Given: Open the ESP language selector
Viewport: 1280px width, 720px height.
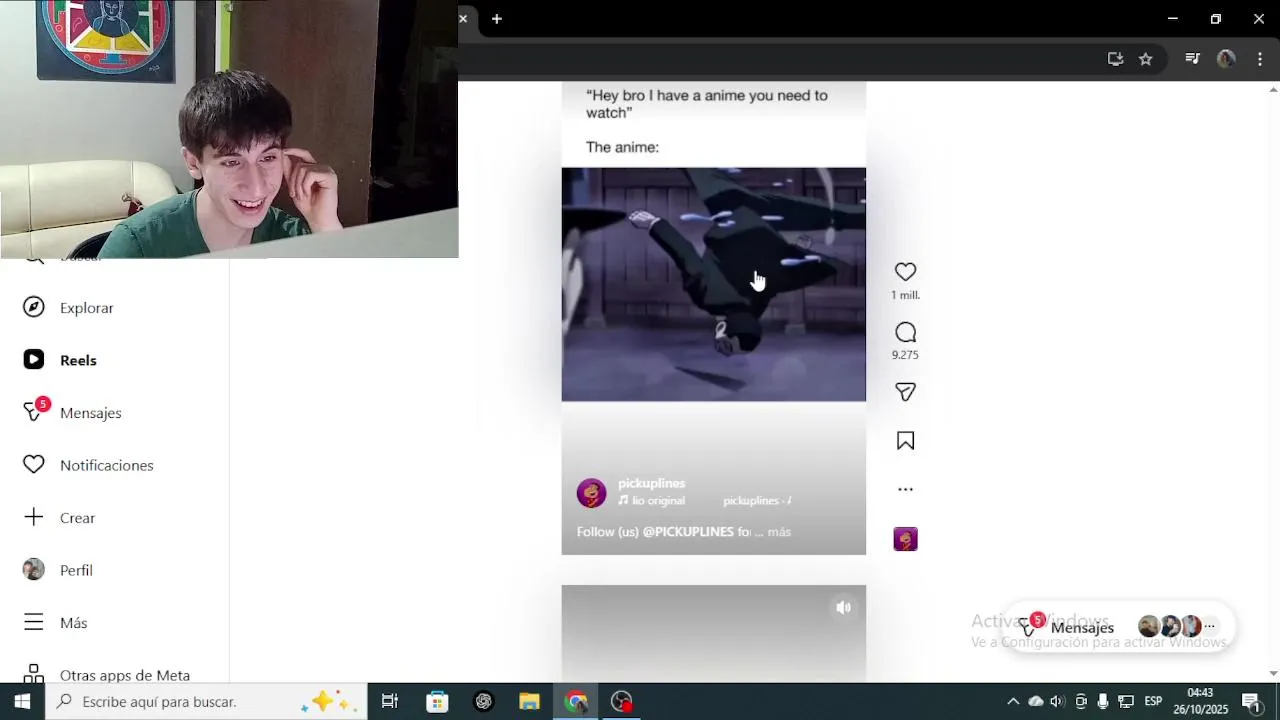Looking at the screenshot, I should click(x=1153, y=701).
